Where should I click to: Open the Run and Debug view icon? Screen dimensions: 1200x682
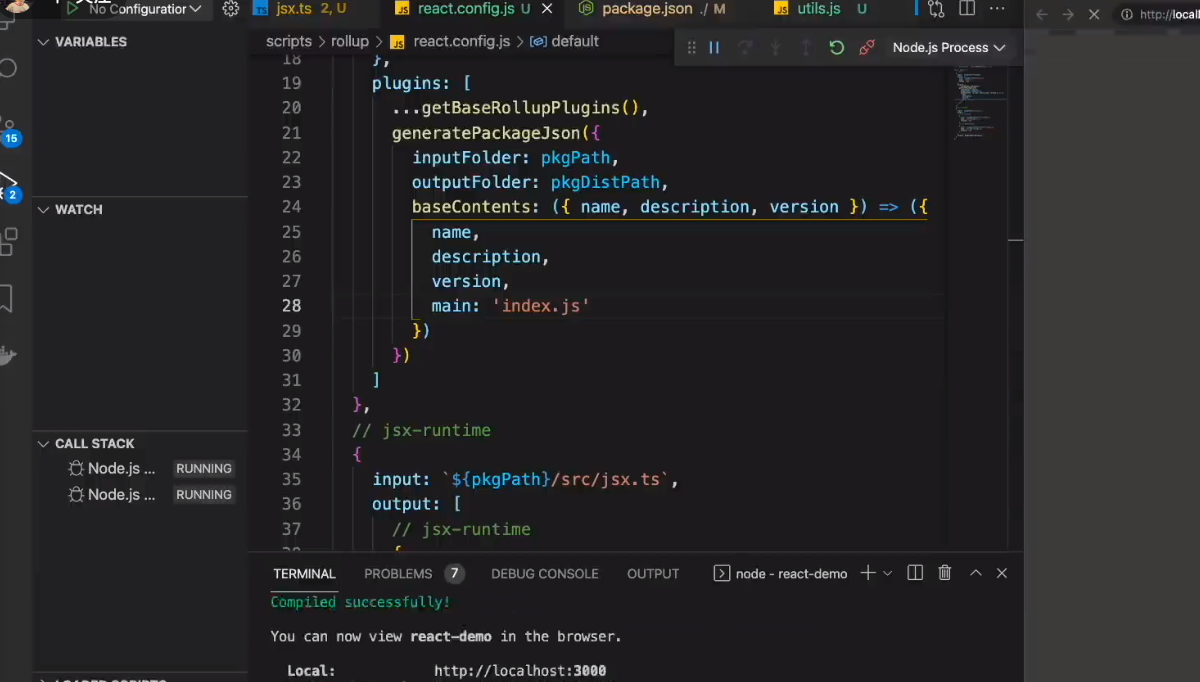pyautogui.click(x=8, y=185)
